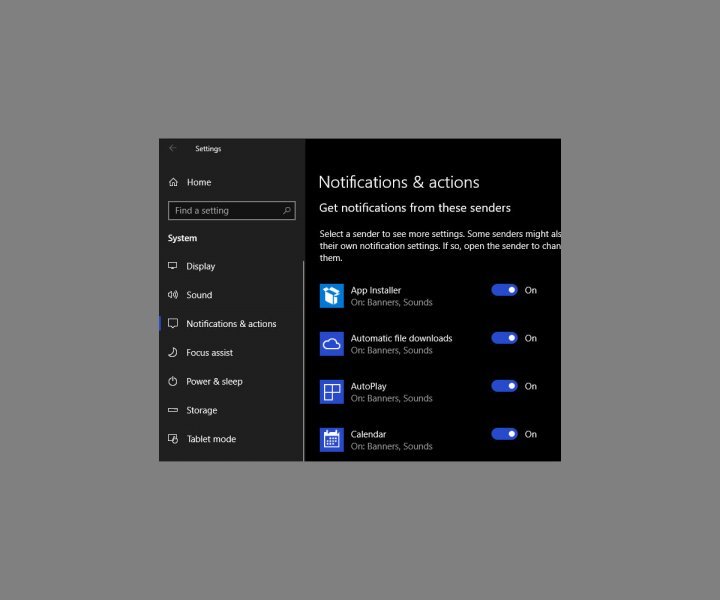Image resolution: width=720 pixels, height=600 pixels.
Task: Click the System section label
Action: [x=182, y=238]
